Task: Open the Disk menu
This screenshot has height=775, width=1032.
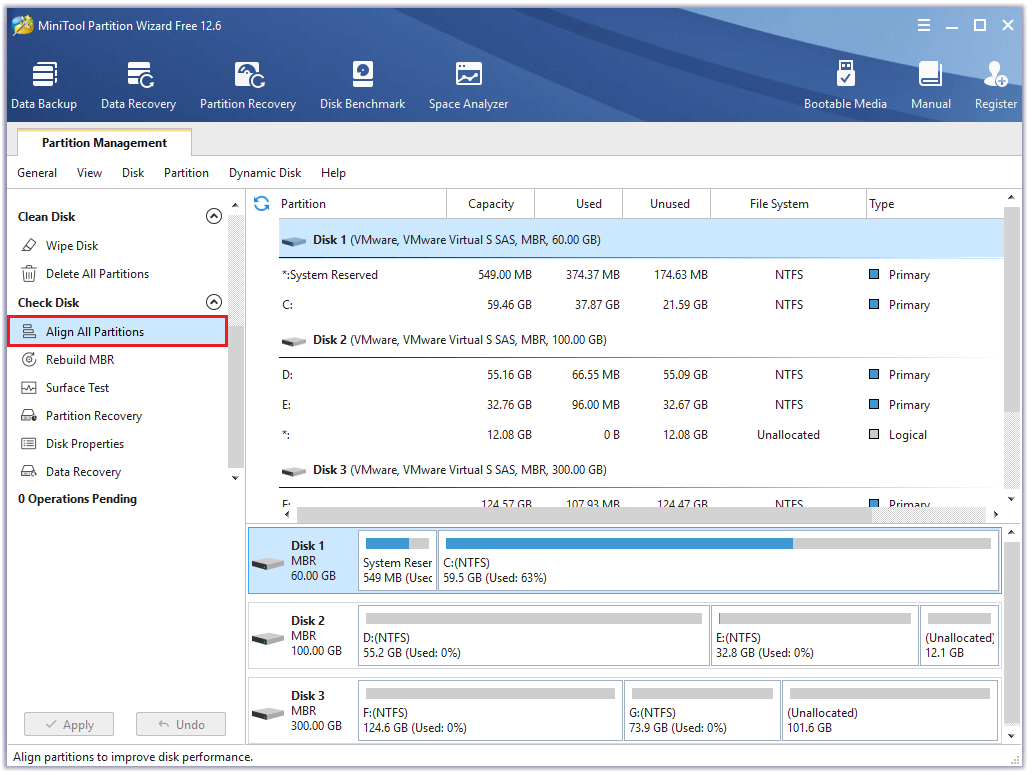Action: [x=133, y=173]
